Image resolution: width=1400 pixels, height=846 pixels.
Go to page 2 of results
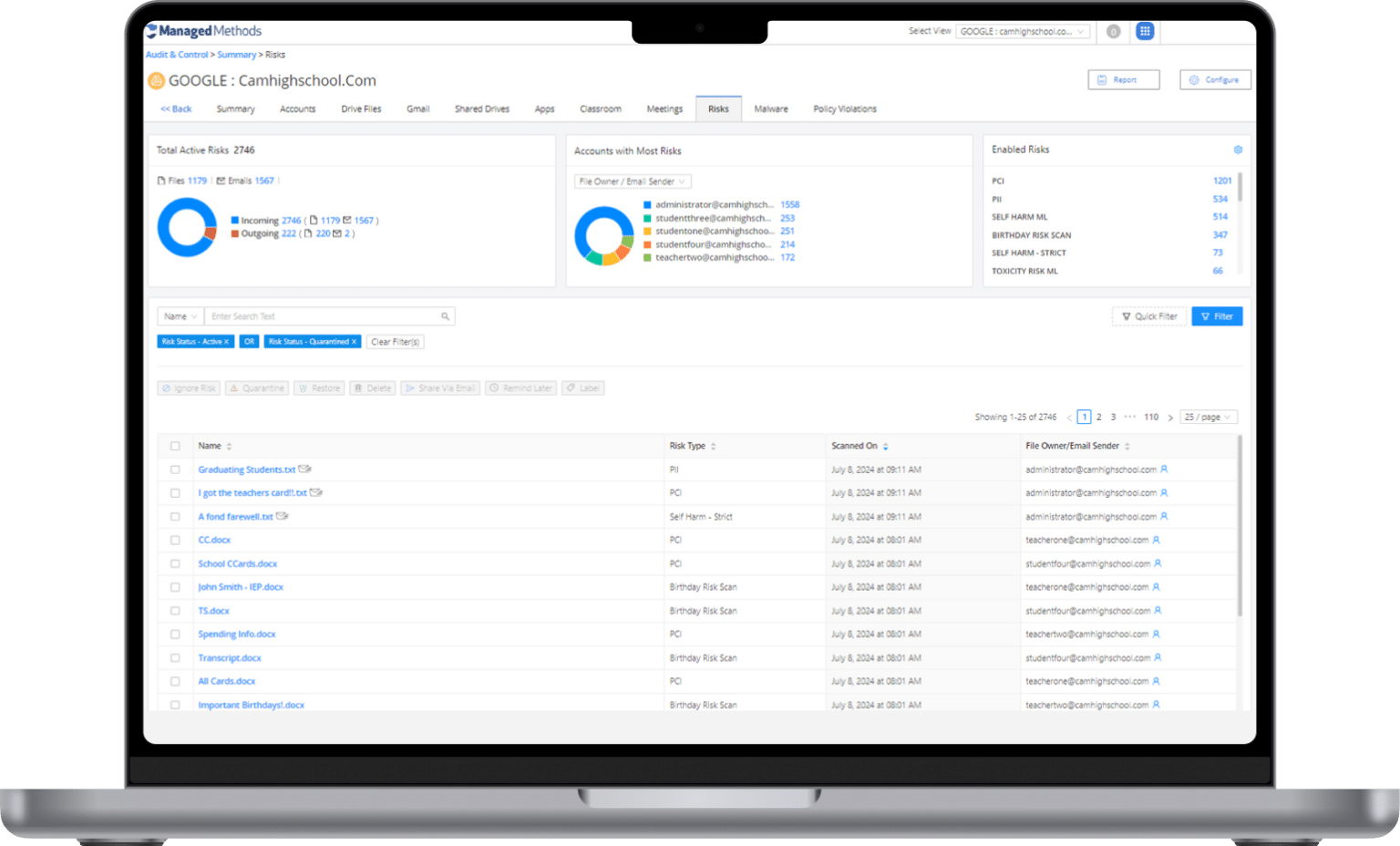[1099, 418]
